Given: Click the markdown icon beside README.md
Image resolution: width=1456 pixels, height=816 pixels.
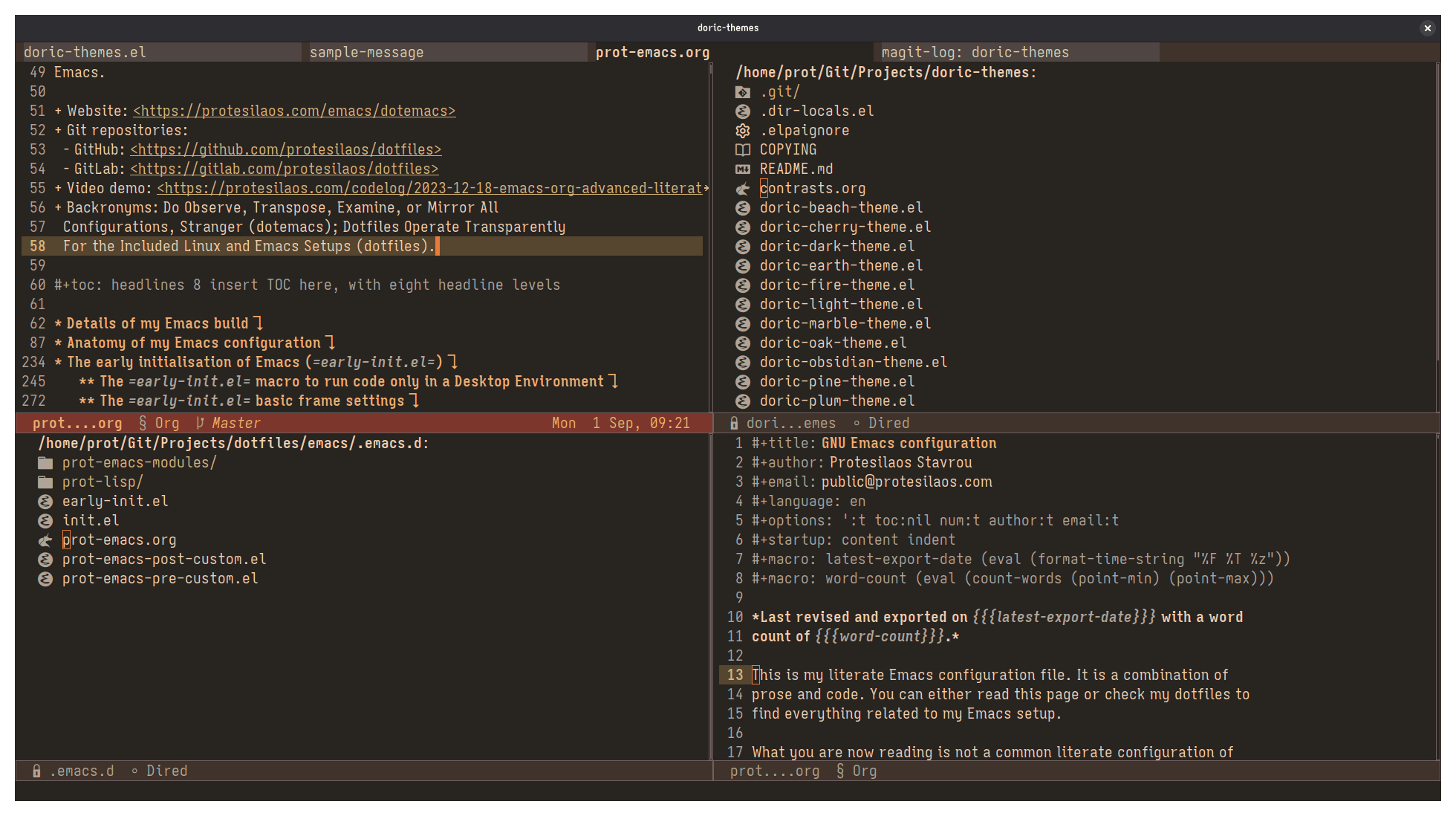Looking at the screenshot, I should pyautogui.click(x=742, y=169).
